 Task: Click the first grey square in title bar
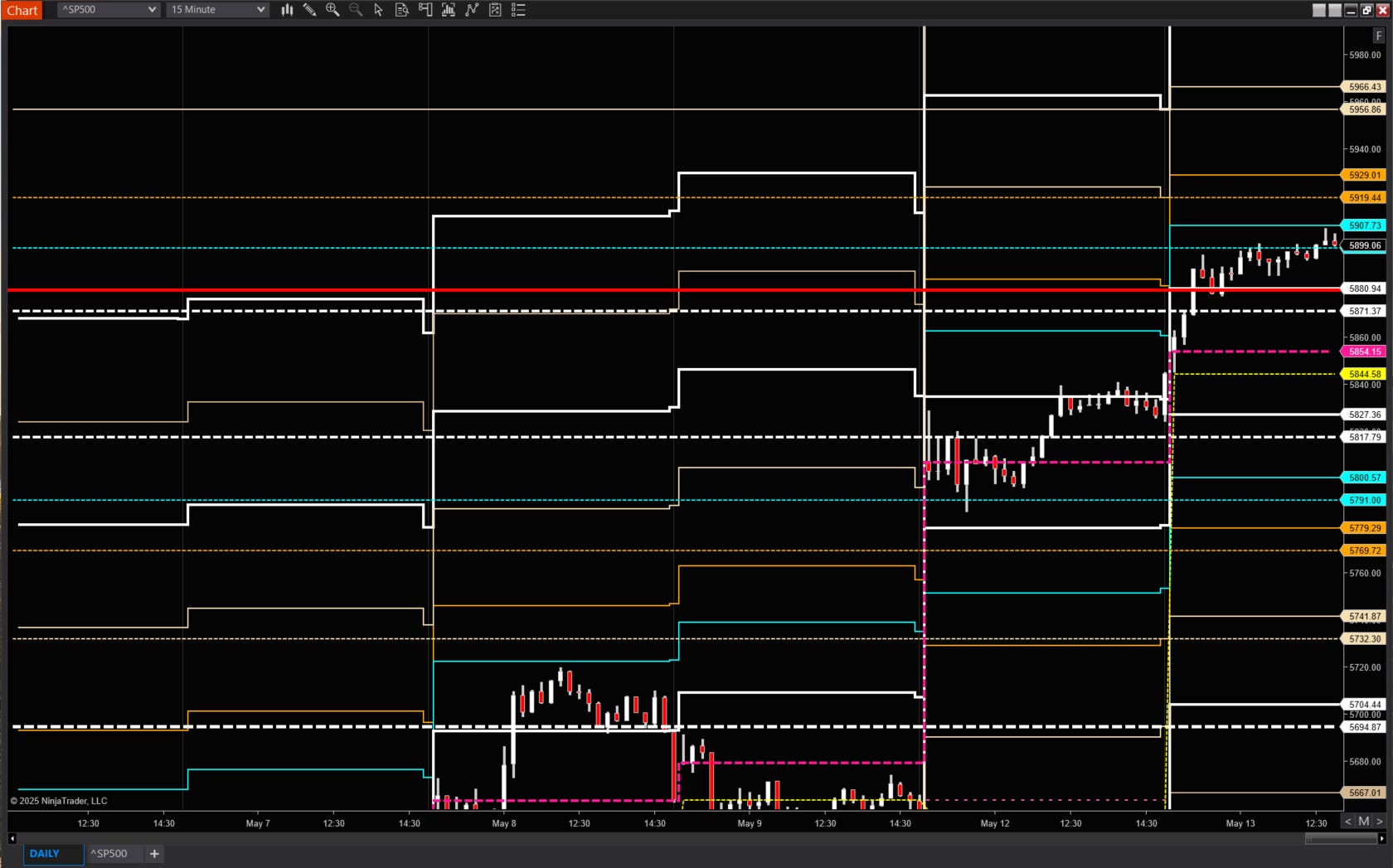(x=1319, y=10)
